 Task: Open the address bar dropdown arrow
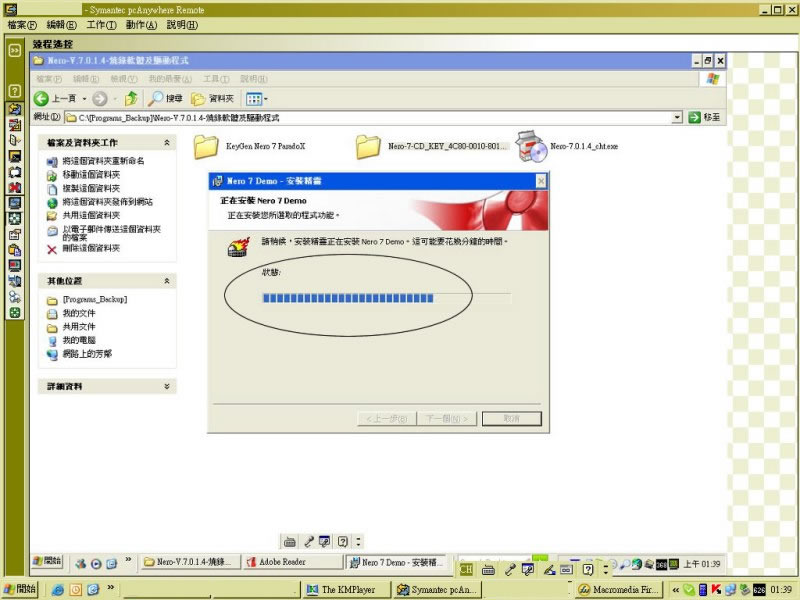coord(677,118)
